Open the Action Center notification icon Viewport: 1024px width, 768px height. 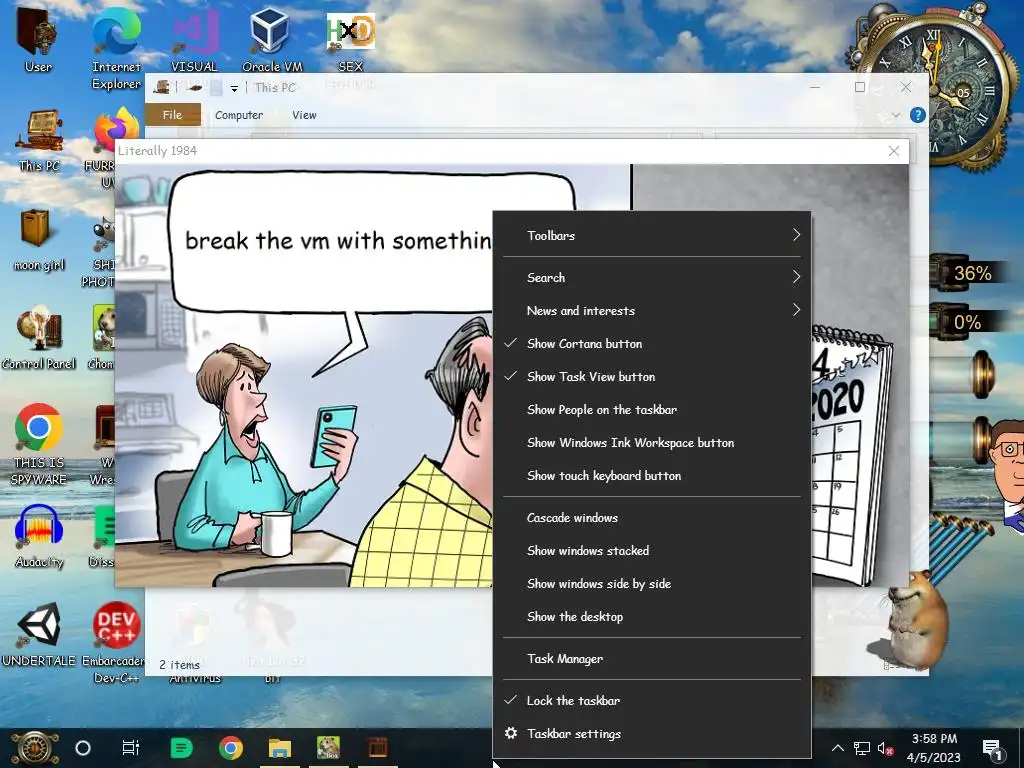click(x=993, y=748)
